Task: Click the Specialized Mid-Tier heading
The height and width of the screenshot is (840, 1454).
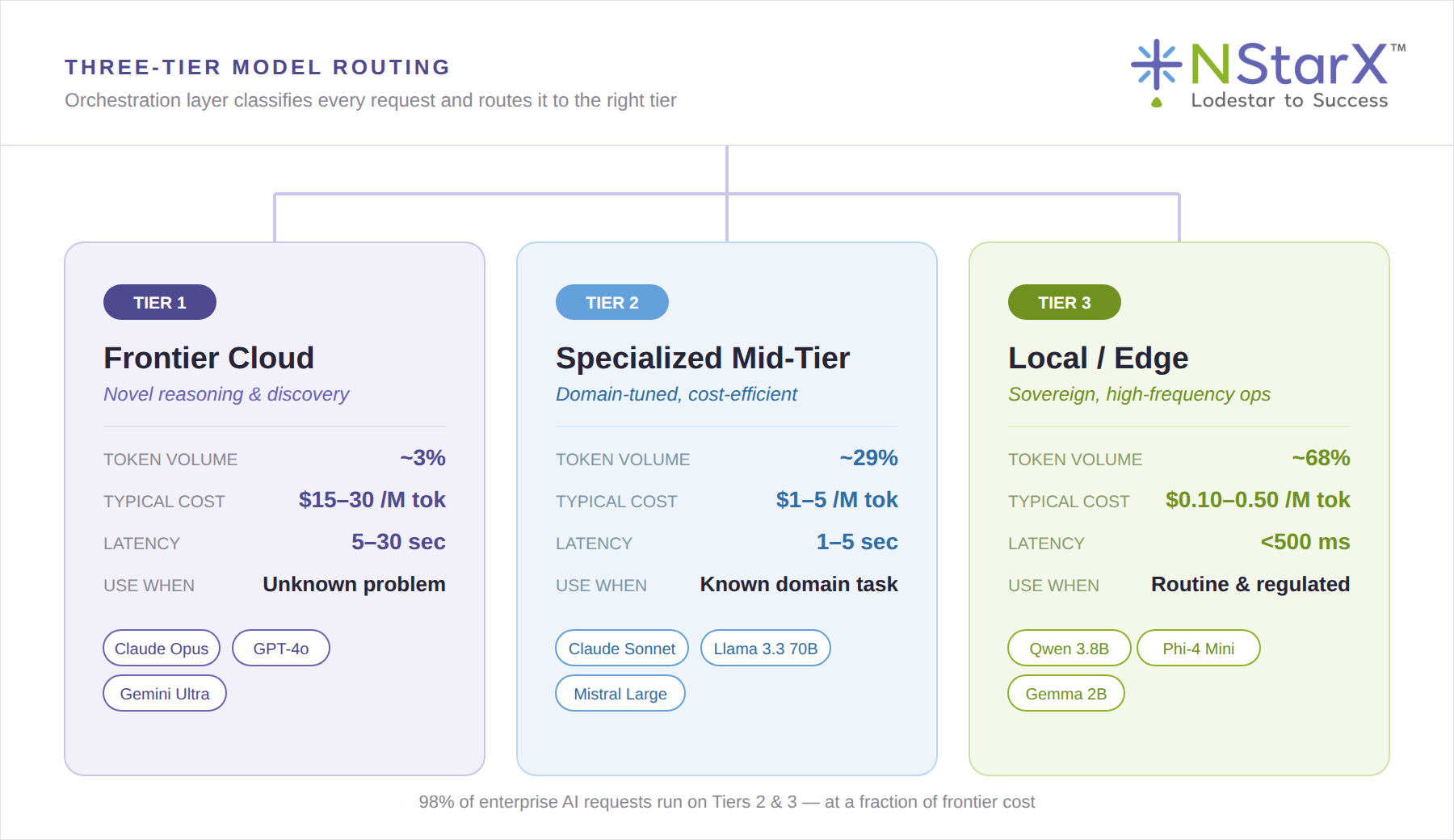Action: pos(703,358)
